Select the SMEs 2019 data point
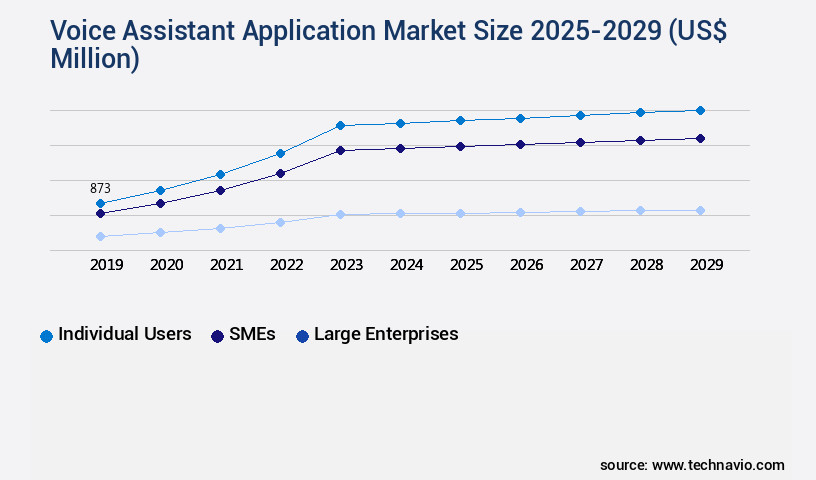 coord(100,213)
